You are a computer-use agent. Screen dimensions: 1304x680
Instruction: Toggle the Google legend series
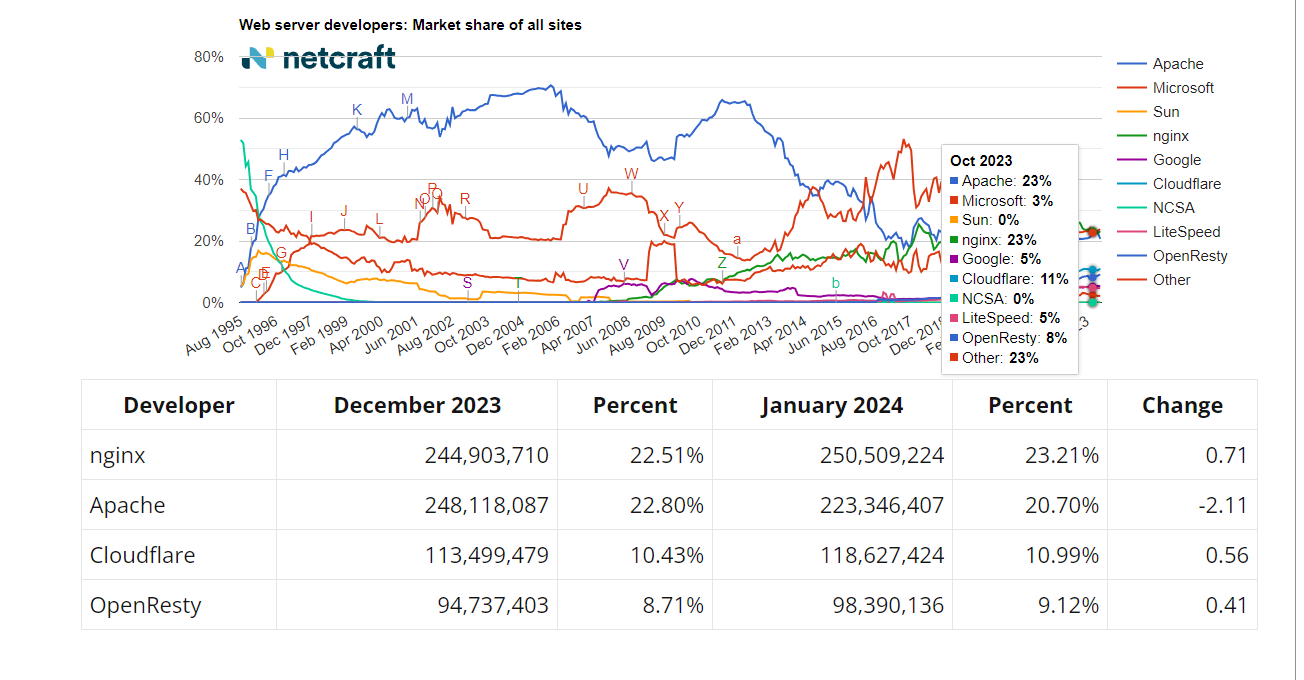pyautogui.click(x=1159, y=160)
